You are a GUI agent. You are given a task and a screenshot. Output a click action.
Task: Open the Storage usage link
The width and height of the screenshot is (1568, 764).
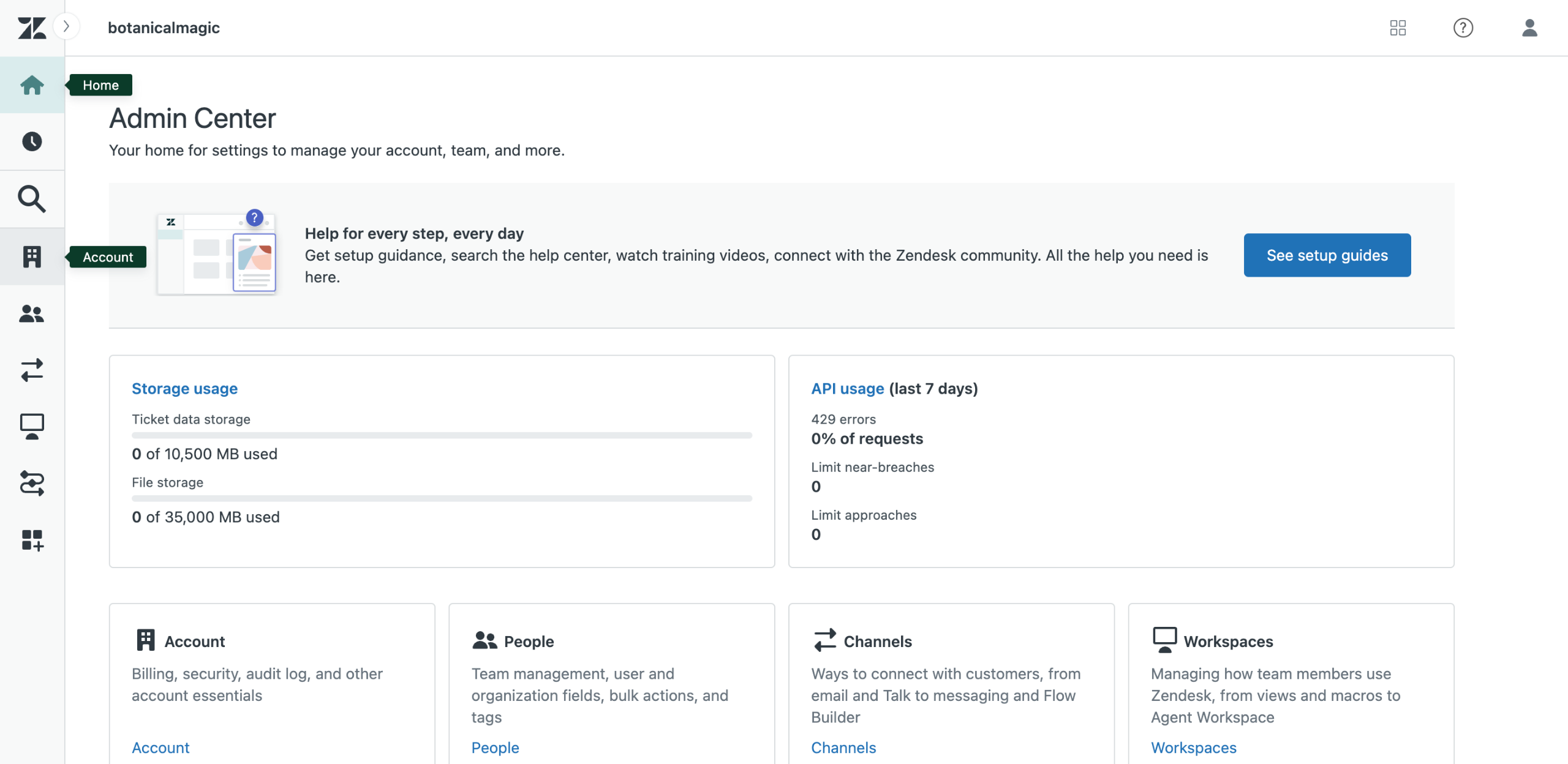coord(184,389)
